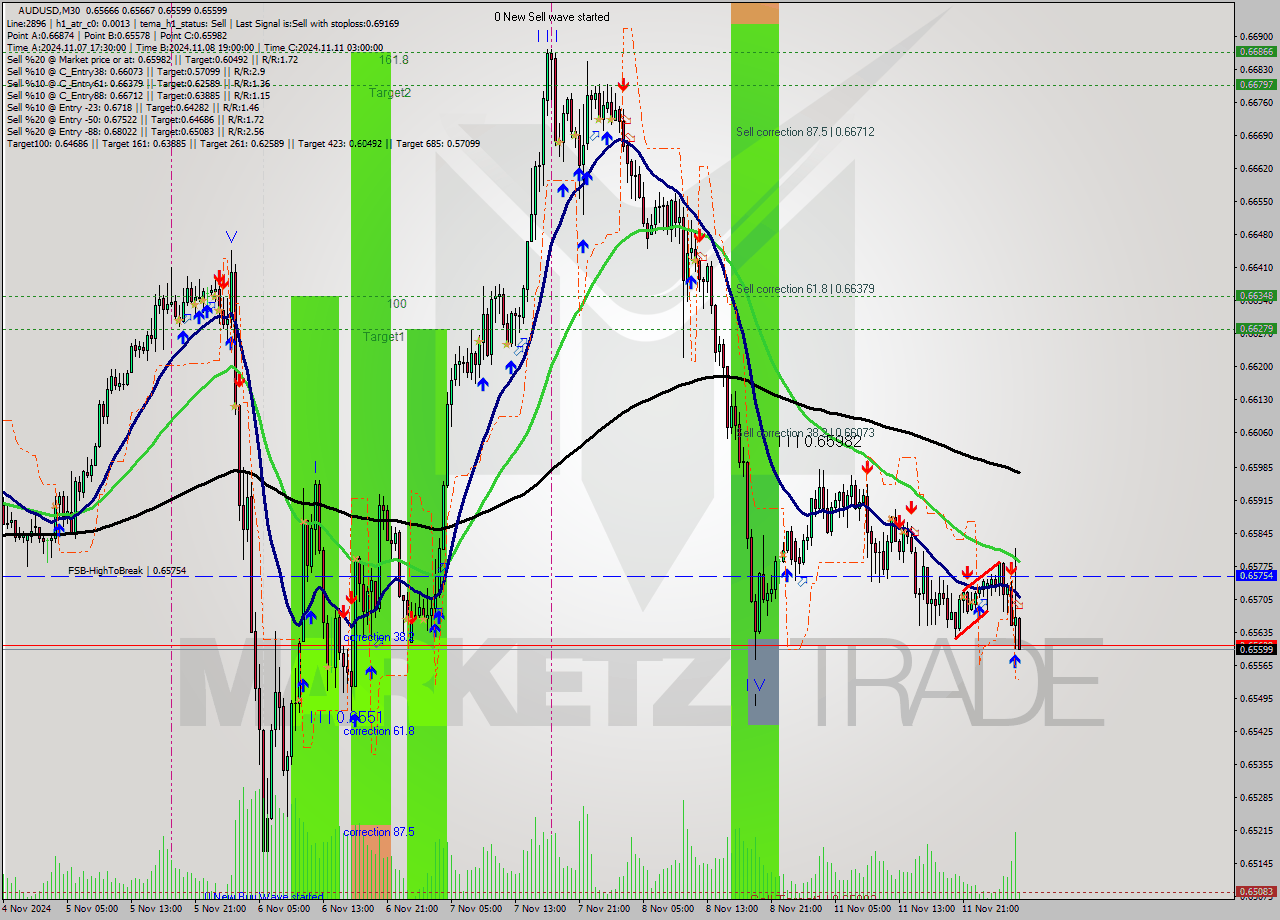Click the '11 Nov 05:00' time label
The image size is (1280, 920).
[x=860, y=909]
